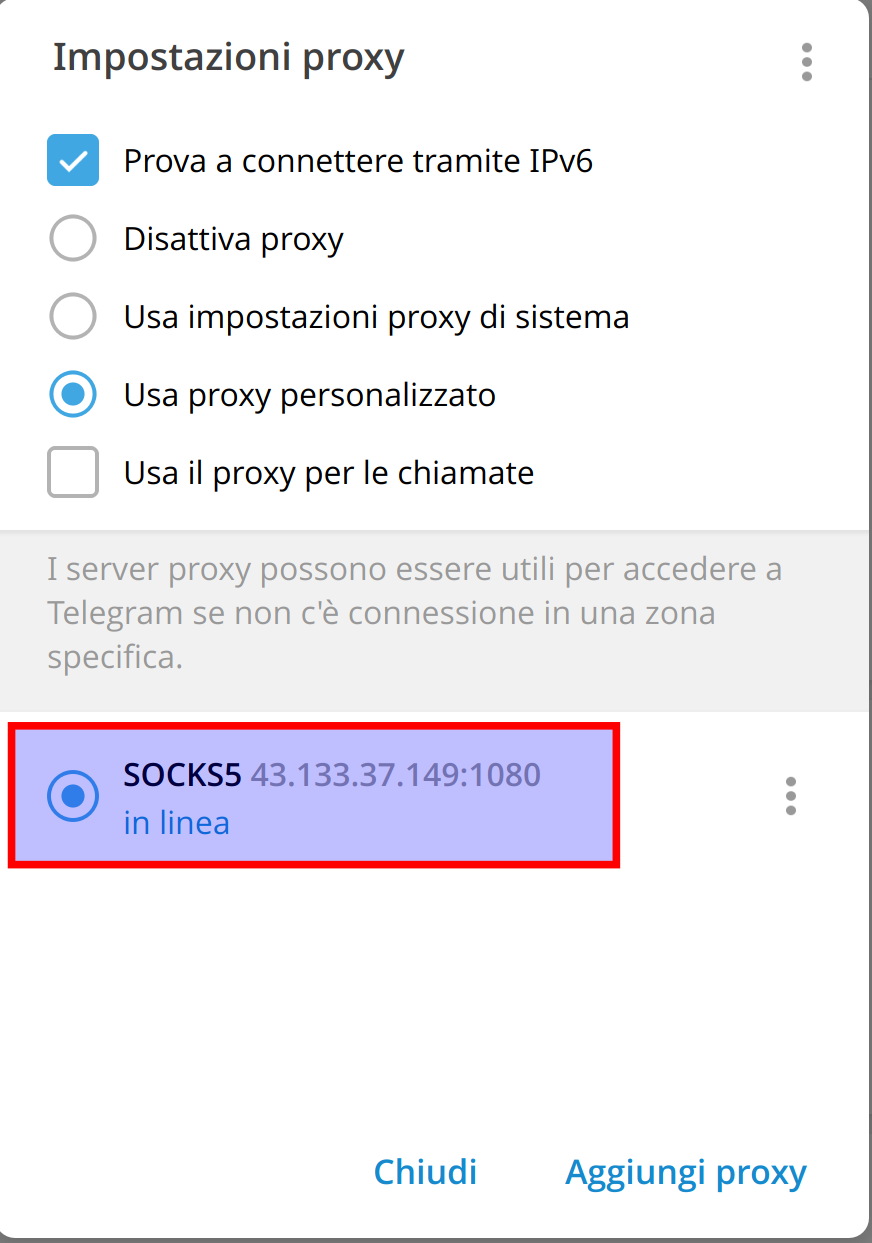Click the three-dot icon beside Impostazioni proxy title
The width and height of the screenshot is (872, 1243).
coord(806,63)
